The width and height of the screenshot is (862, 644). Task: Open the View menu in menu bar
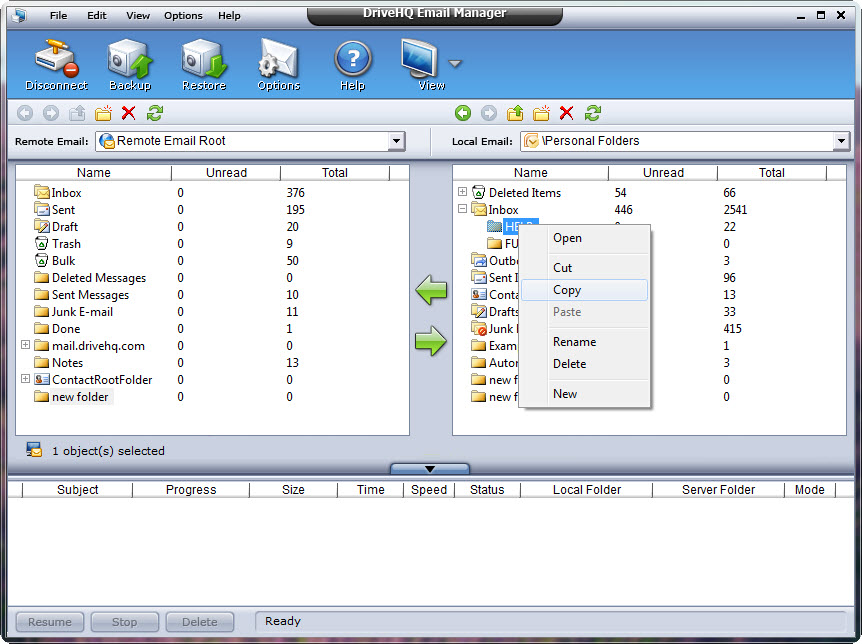point(138,15)
